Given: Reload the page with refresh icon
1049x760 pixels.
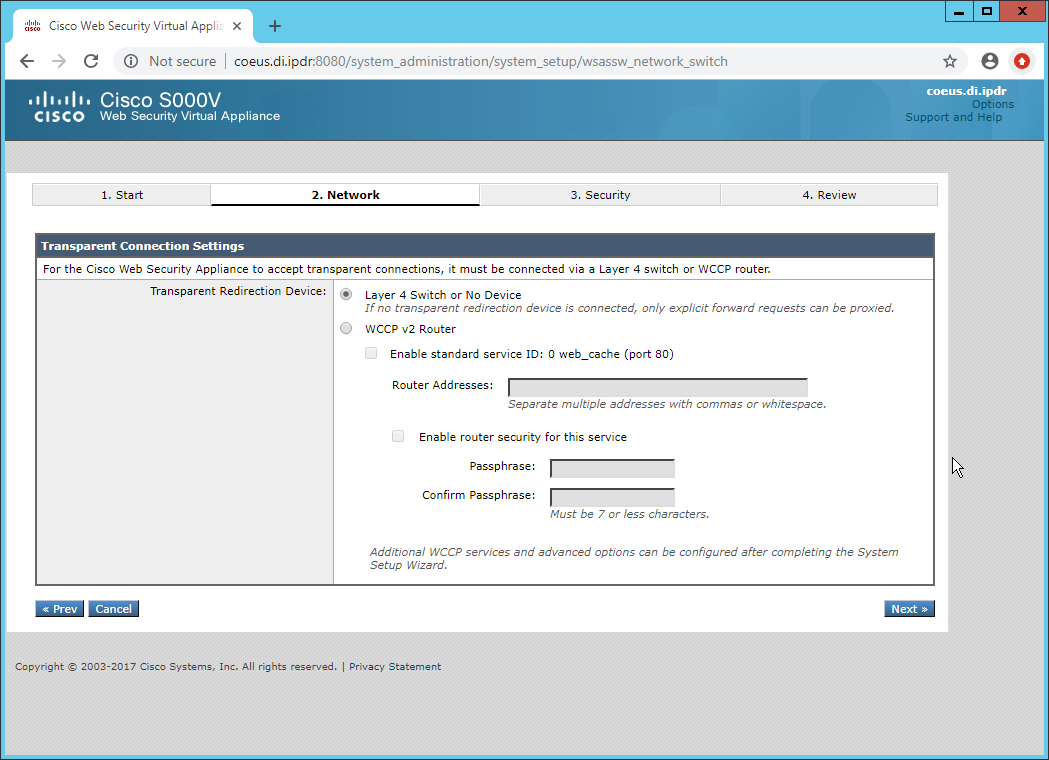Looking at the screenshot, I should click(91, 62).
